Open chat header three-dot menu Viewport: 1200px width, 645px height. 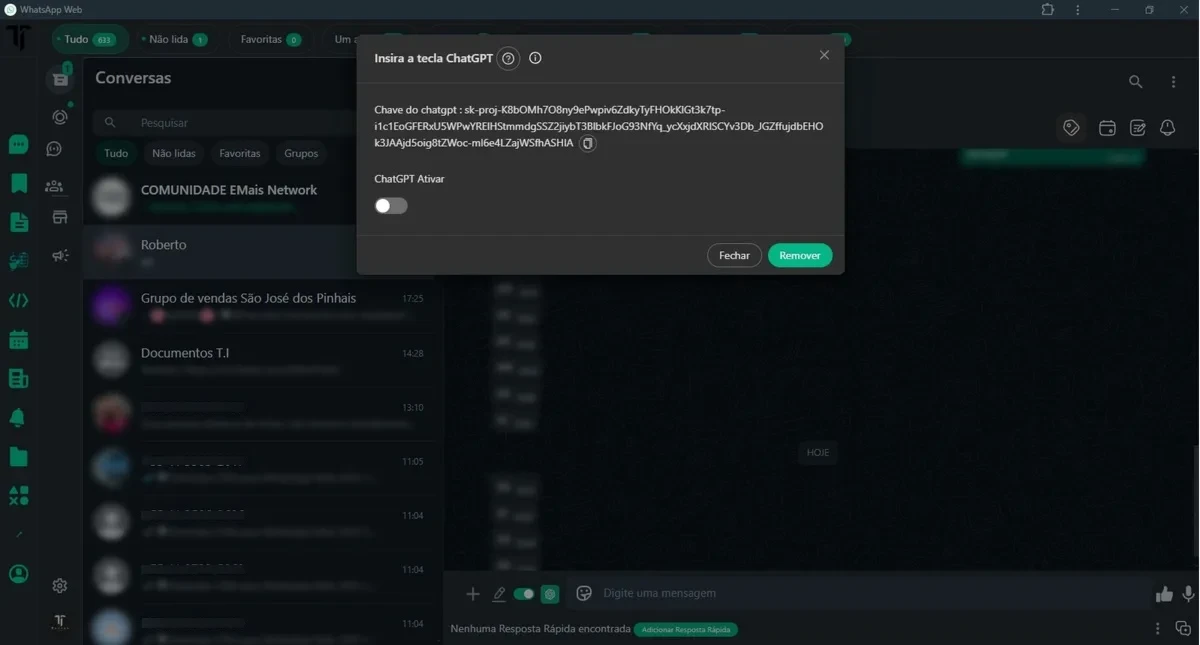[x=1174, y=82]
